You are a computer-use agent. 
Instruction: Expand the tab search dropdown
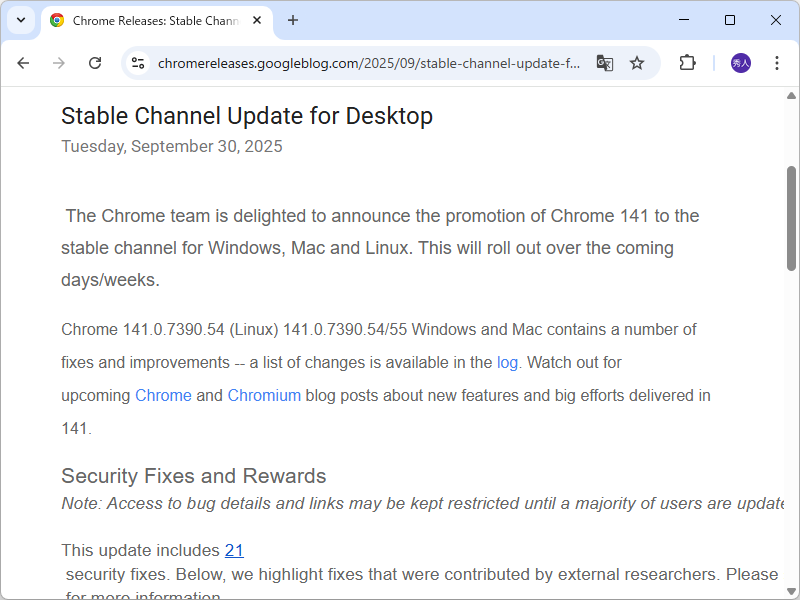pyautogui.click(x=20, y=20)
